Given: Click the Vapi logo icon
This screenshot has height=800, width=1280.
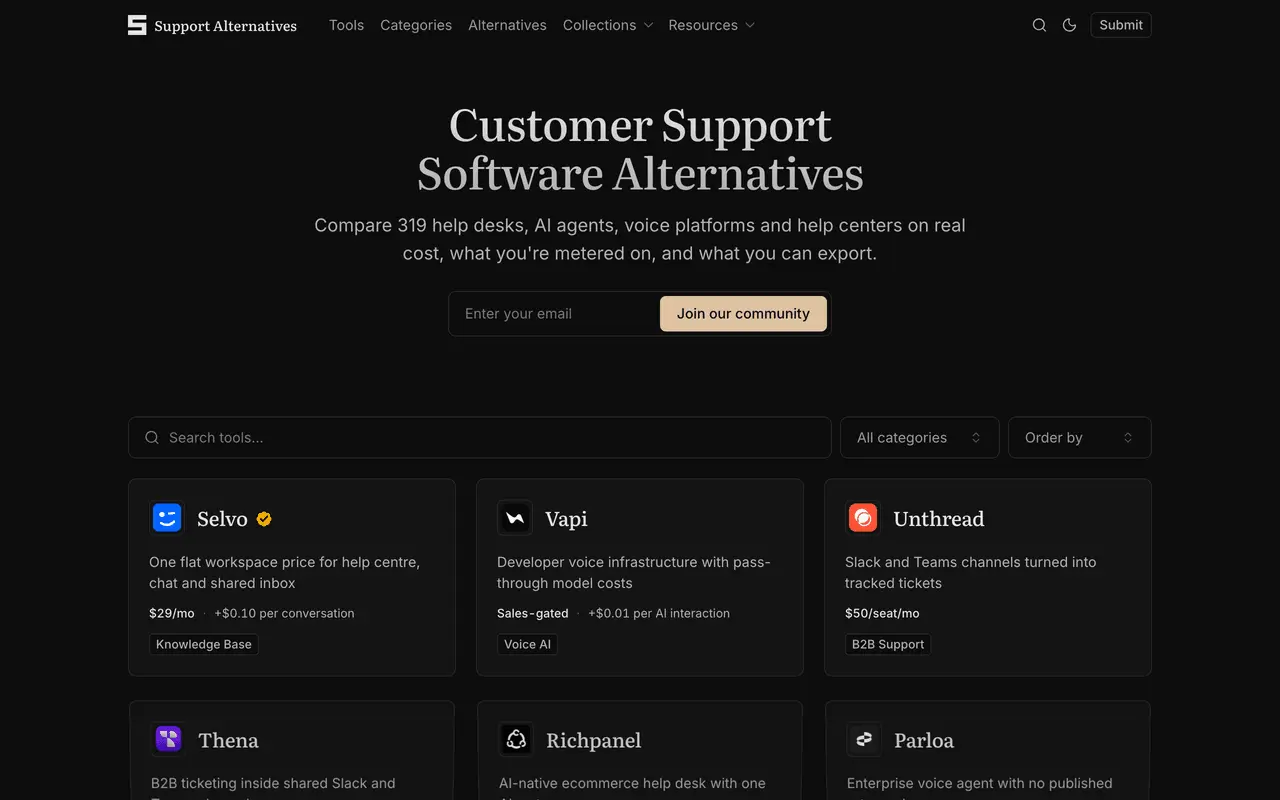Looking at the screenshot, I should [x=515, y=518].
